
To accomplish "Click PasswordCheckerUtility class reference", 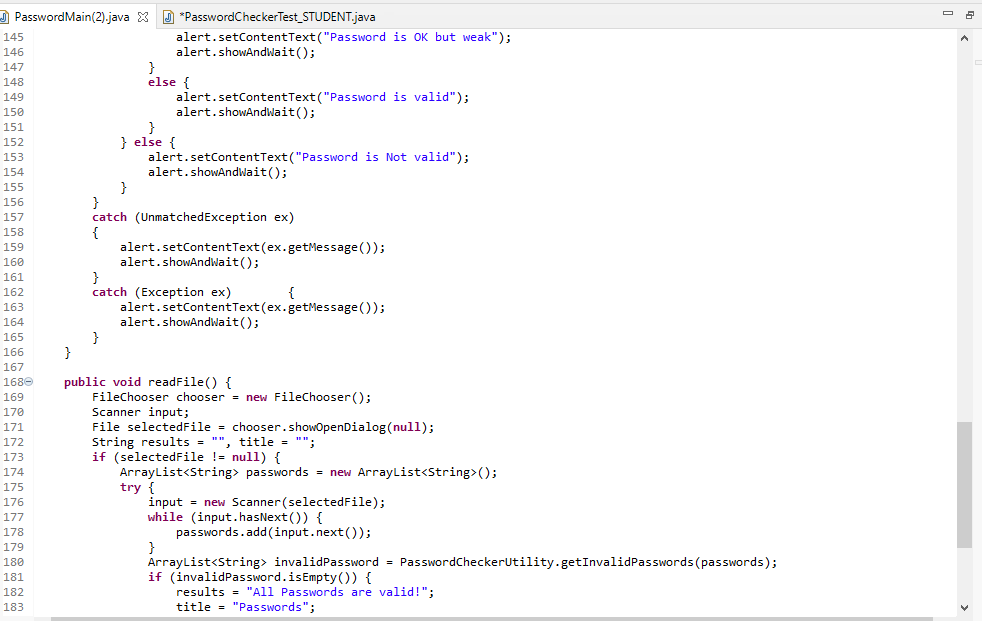I will coord(477,562).
